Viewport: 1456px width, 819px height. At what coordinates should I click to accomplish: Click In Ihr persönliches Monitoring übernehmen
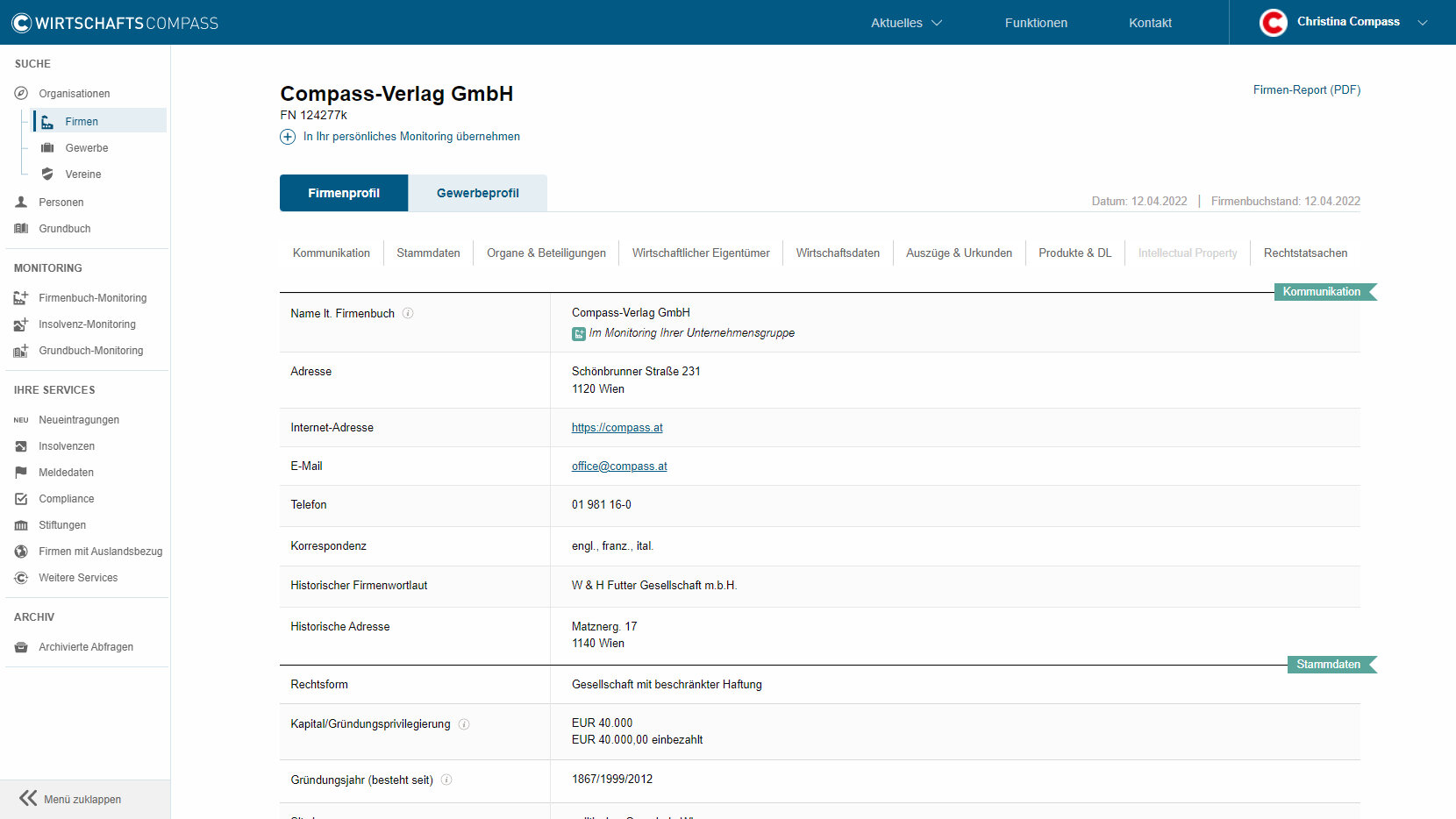(x=411, y=137)
